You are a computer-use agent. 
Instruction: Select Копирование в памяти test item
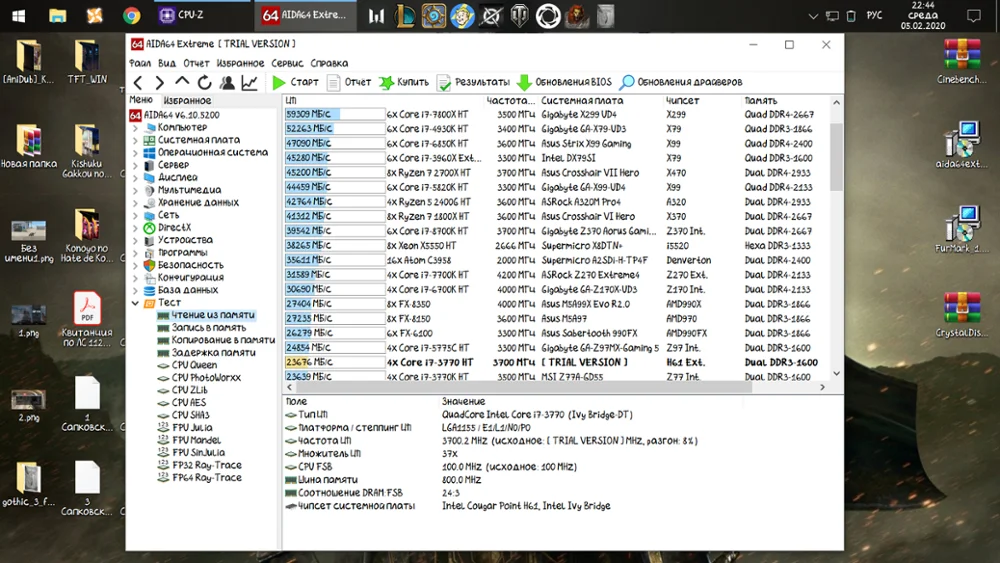[216, 340]
